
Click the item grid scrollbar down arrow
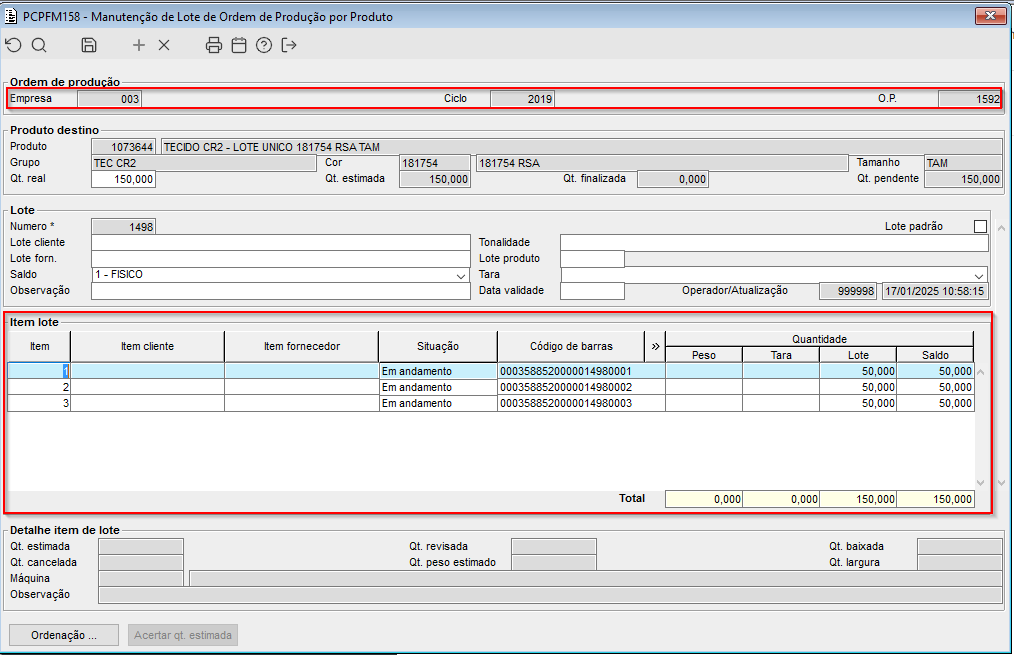pyautogui.click(x=980, y=482)
